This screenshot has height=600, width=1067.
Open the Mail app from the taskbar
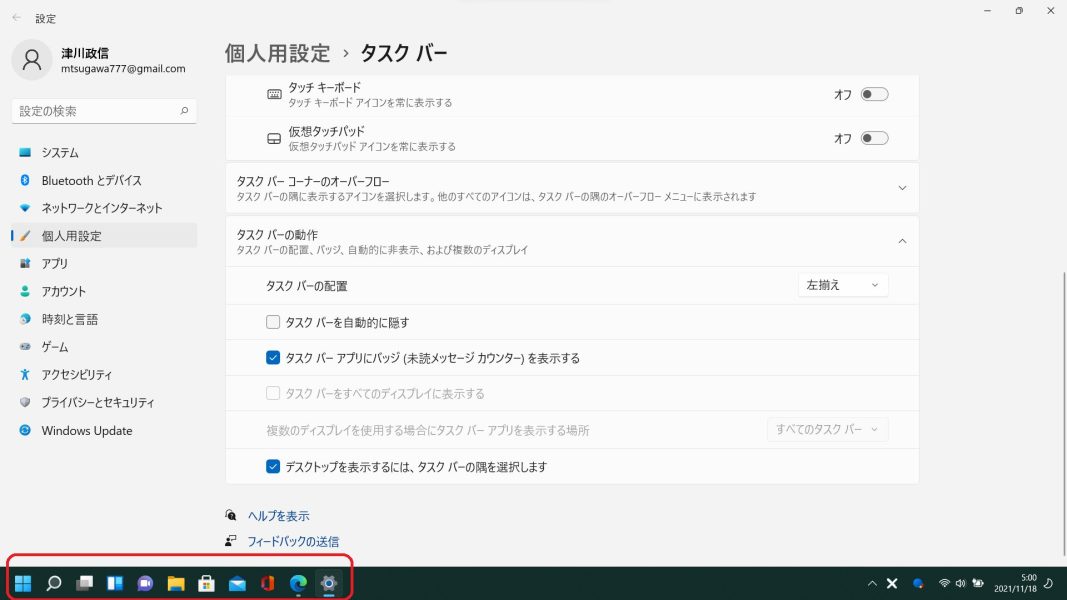click(237, 583)
